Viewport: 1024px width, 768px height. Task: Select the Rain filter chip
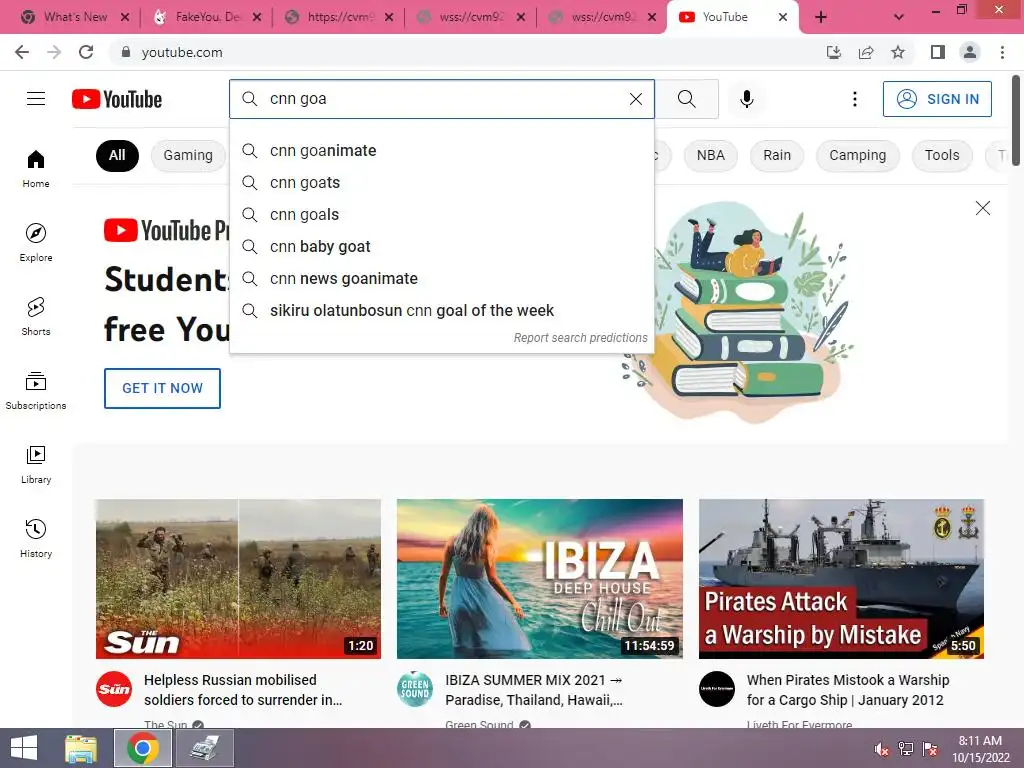pos(777,155)
